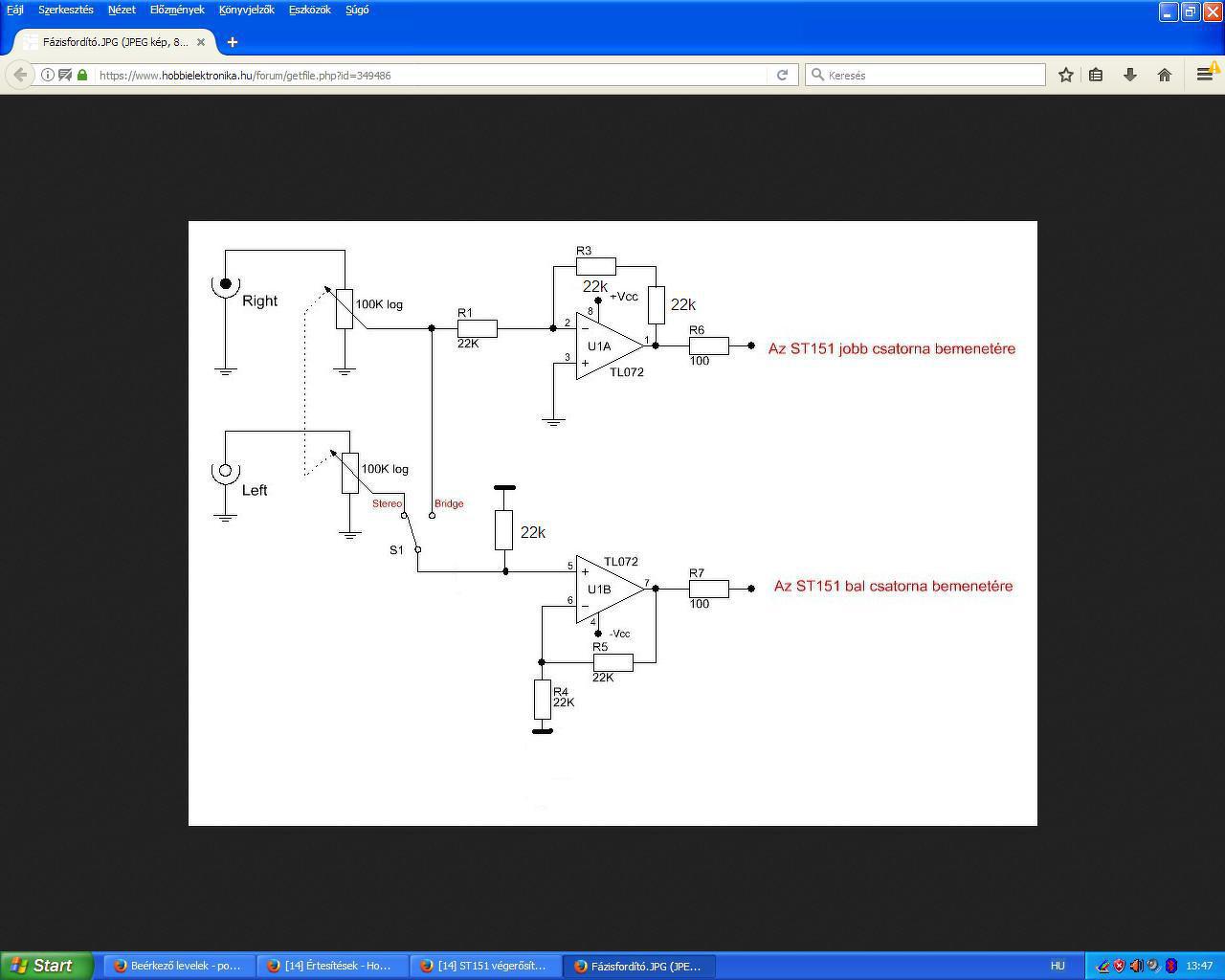The width and height of the screenshot is (1225, 980).
Task: Click the 'R7' resistor label
Action: point(697,573)
